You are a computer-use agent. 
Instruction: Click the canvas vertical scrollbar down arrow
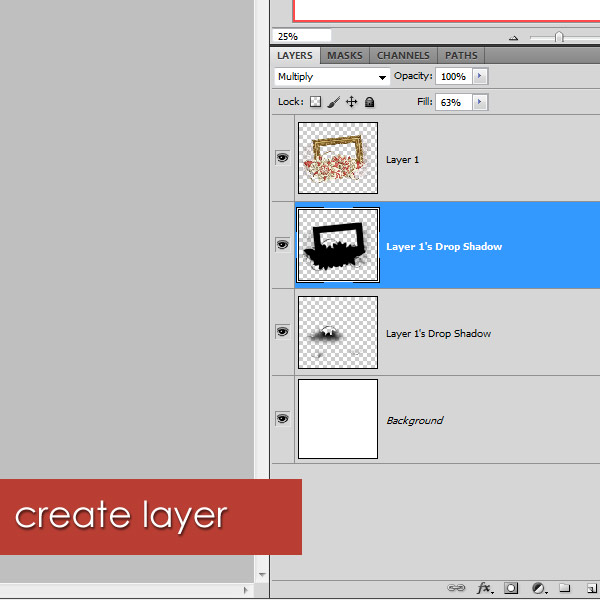point(262,574)
